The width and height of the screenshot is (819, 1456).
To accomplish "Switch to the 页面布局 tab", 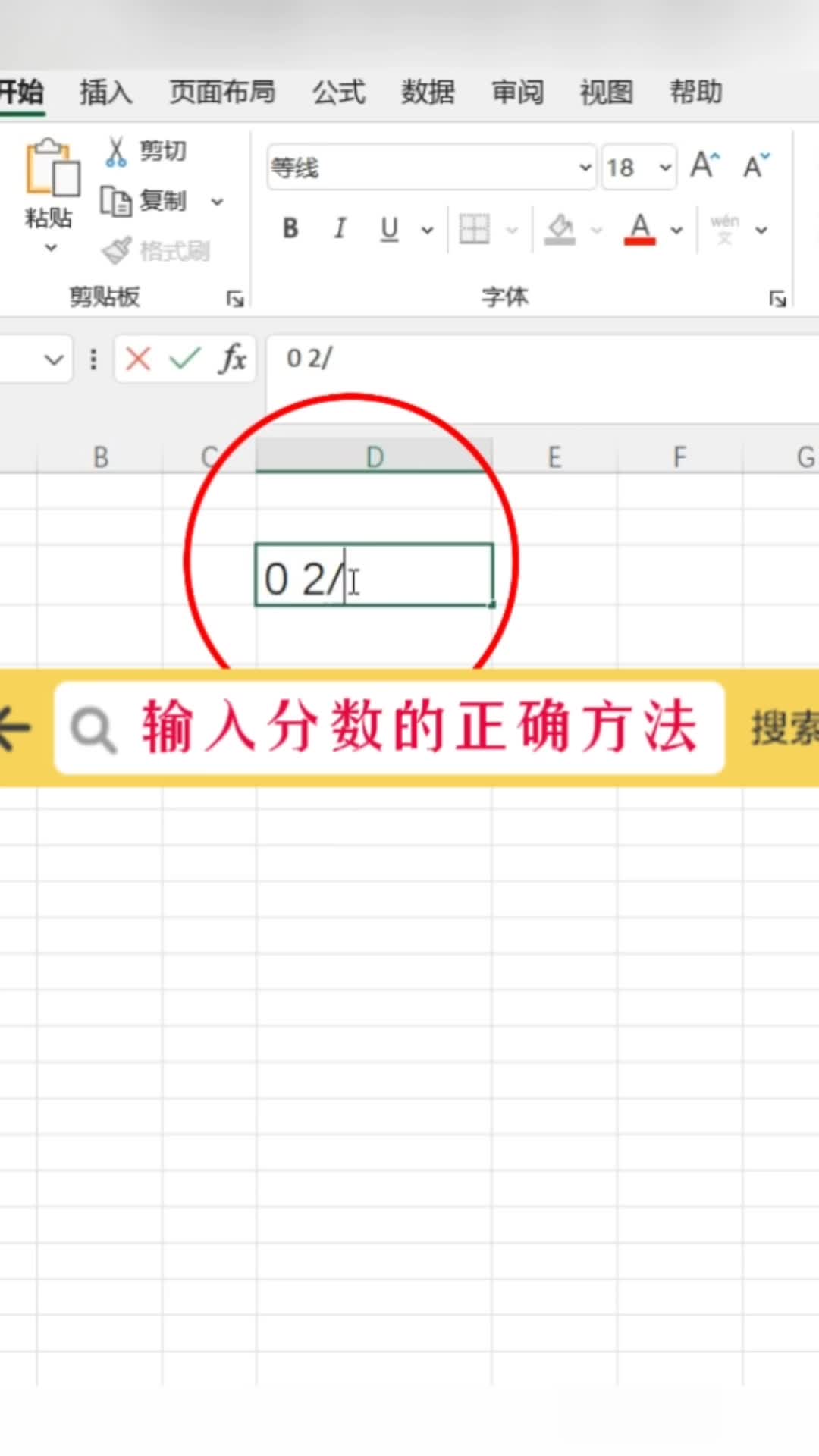I will (222, 92).
